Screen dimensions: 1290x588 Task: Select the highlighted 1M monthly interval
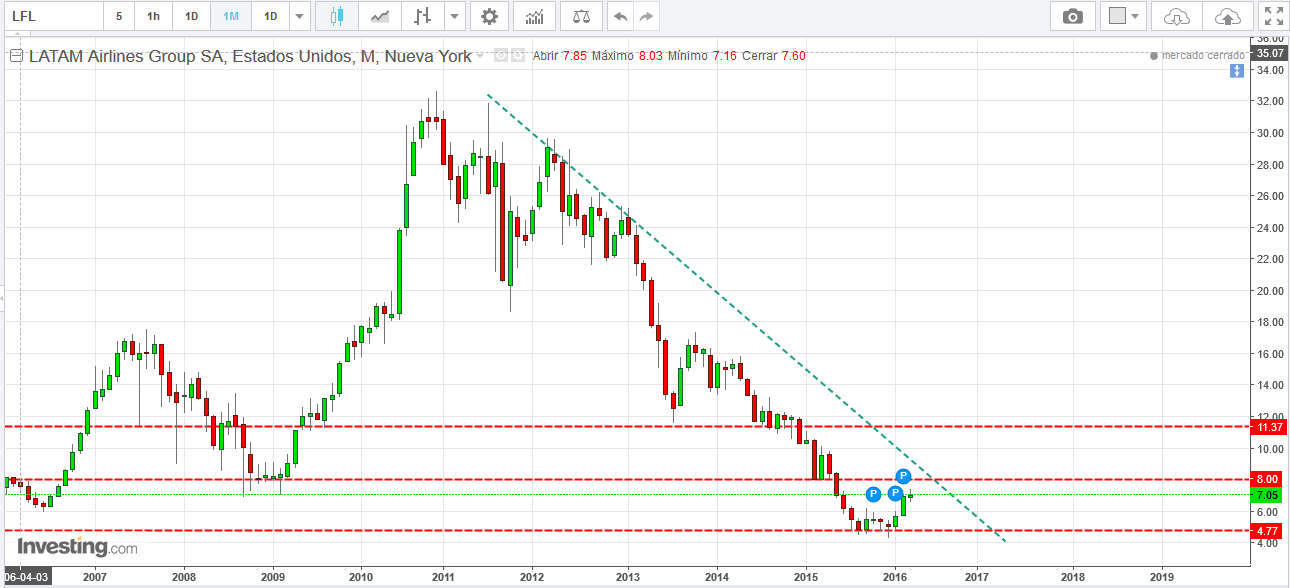click(x=231, y=16)
